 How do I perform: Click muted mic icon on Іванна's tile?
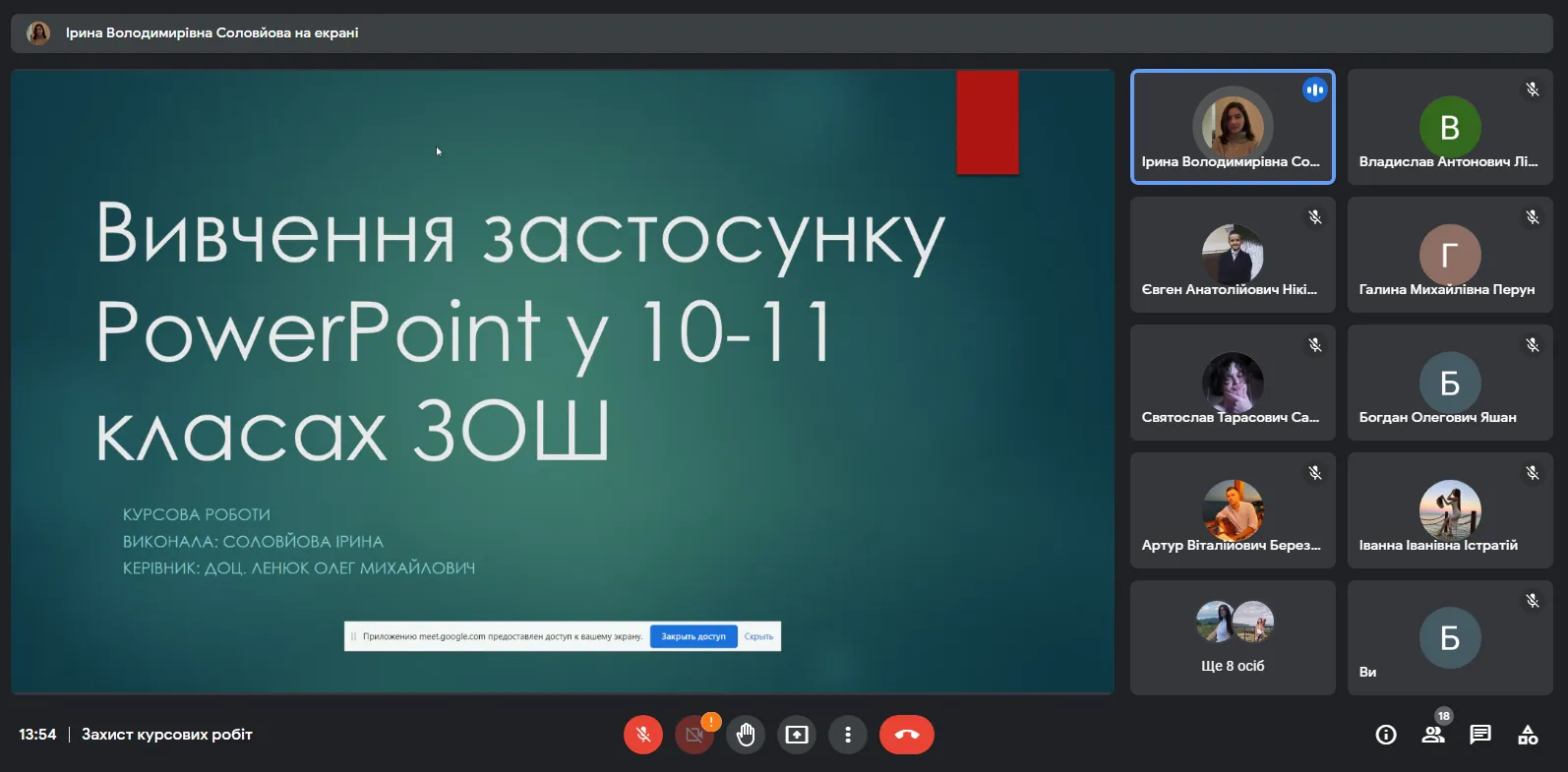click(1532, 473)
